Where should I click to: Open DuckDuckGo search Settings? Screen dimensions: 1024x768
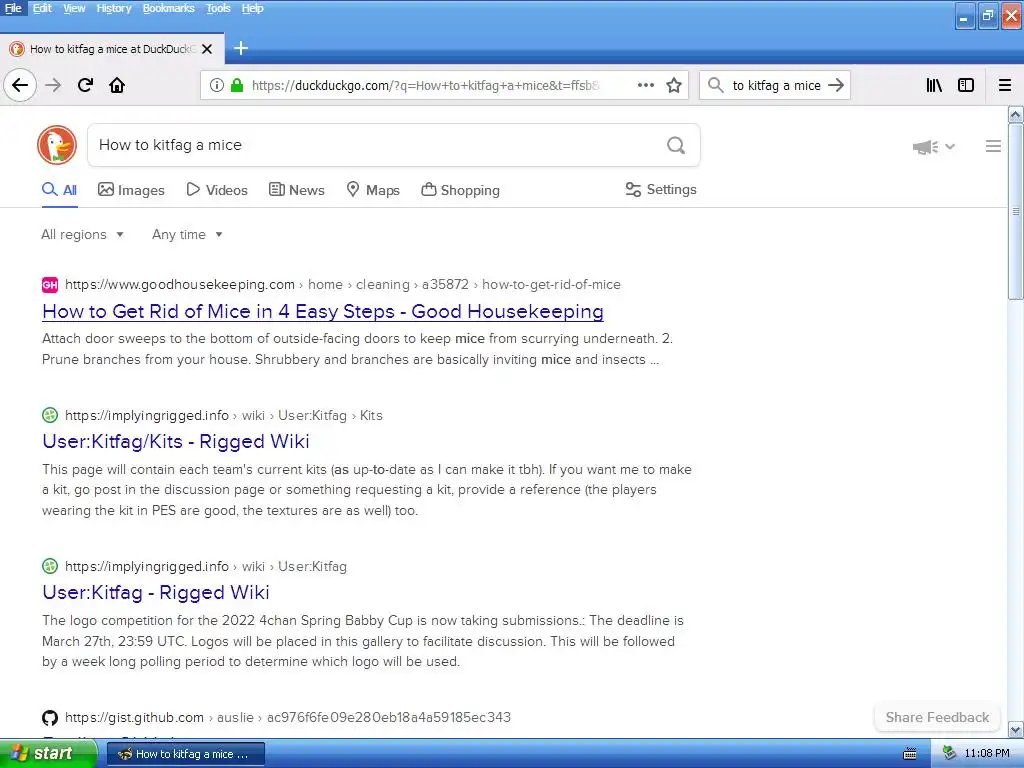pos(661,189)
